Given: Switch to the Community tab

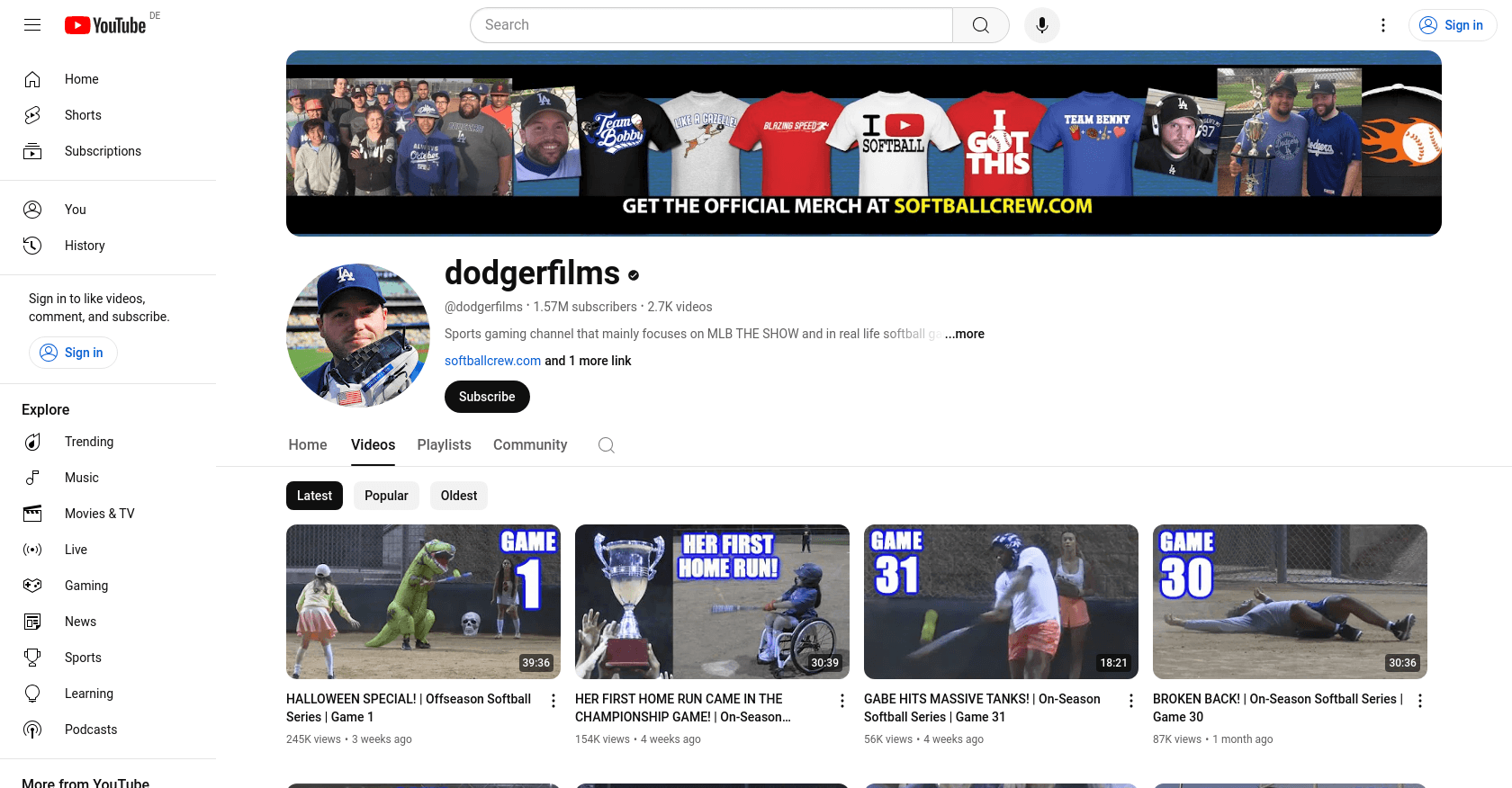Looking at the screenshot, I should (x=529, y=445).
